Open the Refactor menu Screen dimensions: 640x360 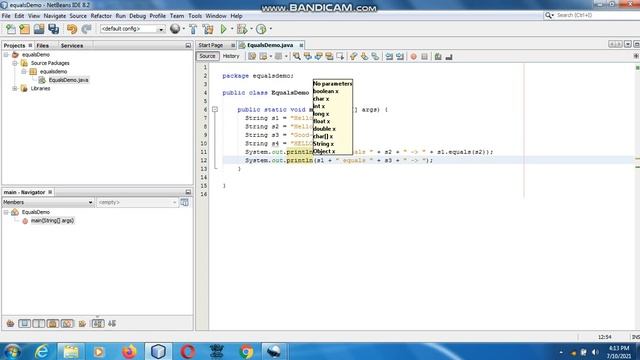101,16
